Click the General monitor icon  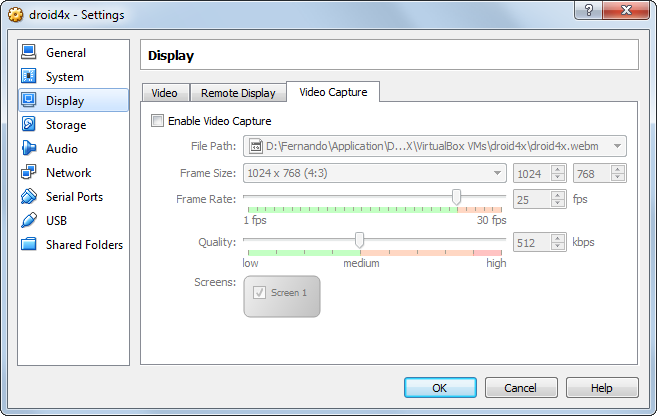(29, 52)
